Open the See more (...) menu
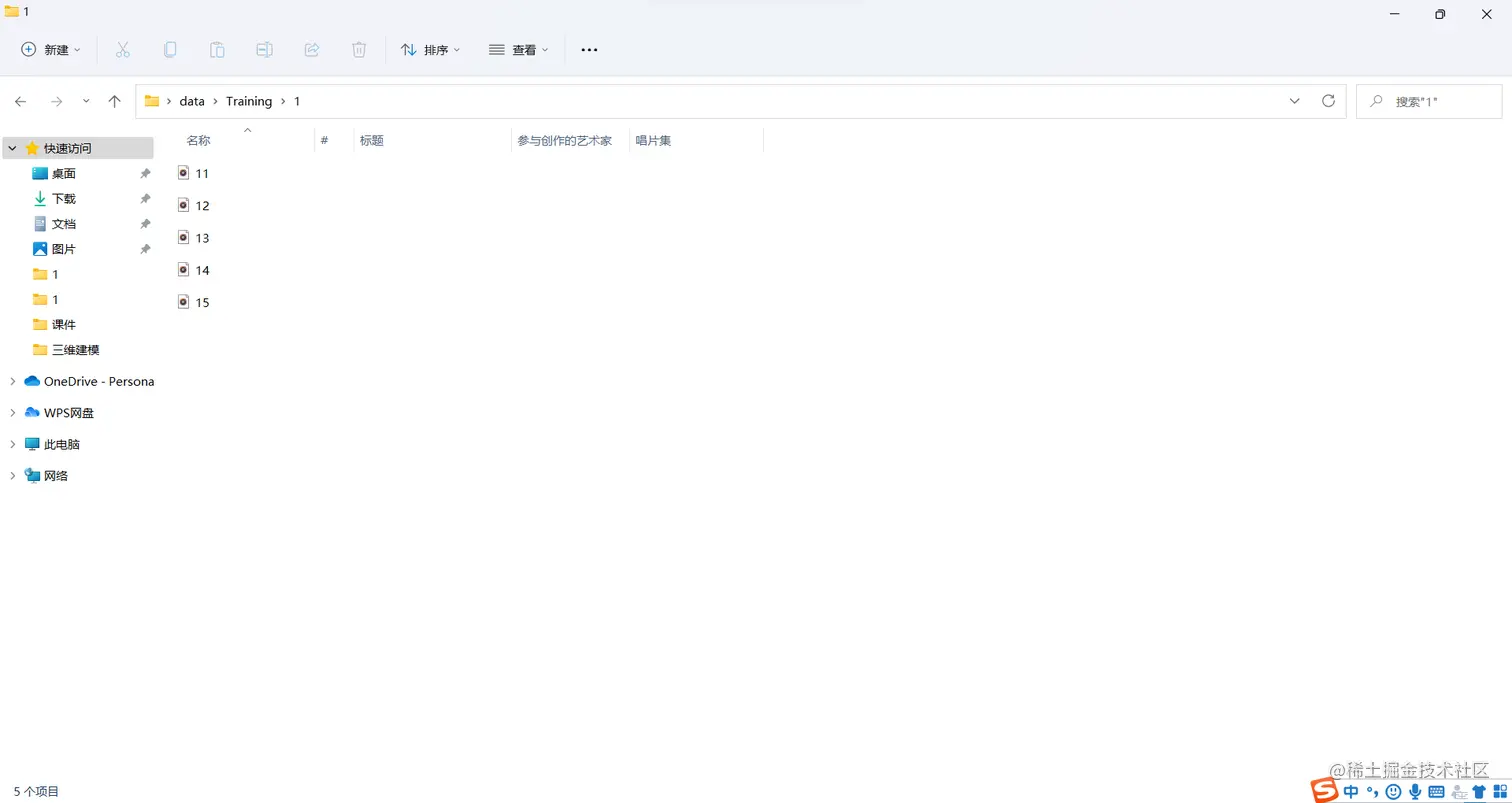Viewport: 1512px width, 803px height. (x=588, y=49)
